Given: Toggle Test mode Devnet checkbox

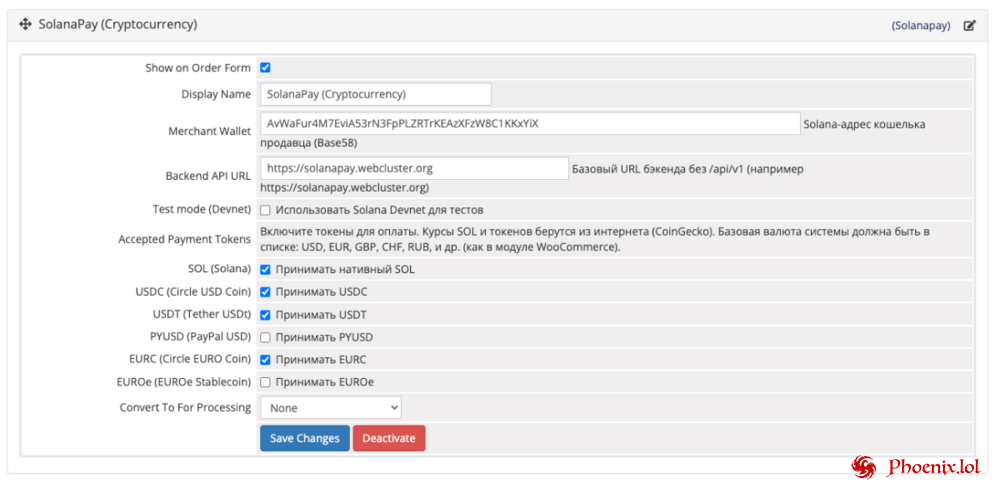Looking at the screenshot, I should click(x=265, y=210).
